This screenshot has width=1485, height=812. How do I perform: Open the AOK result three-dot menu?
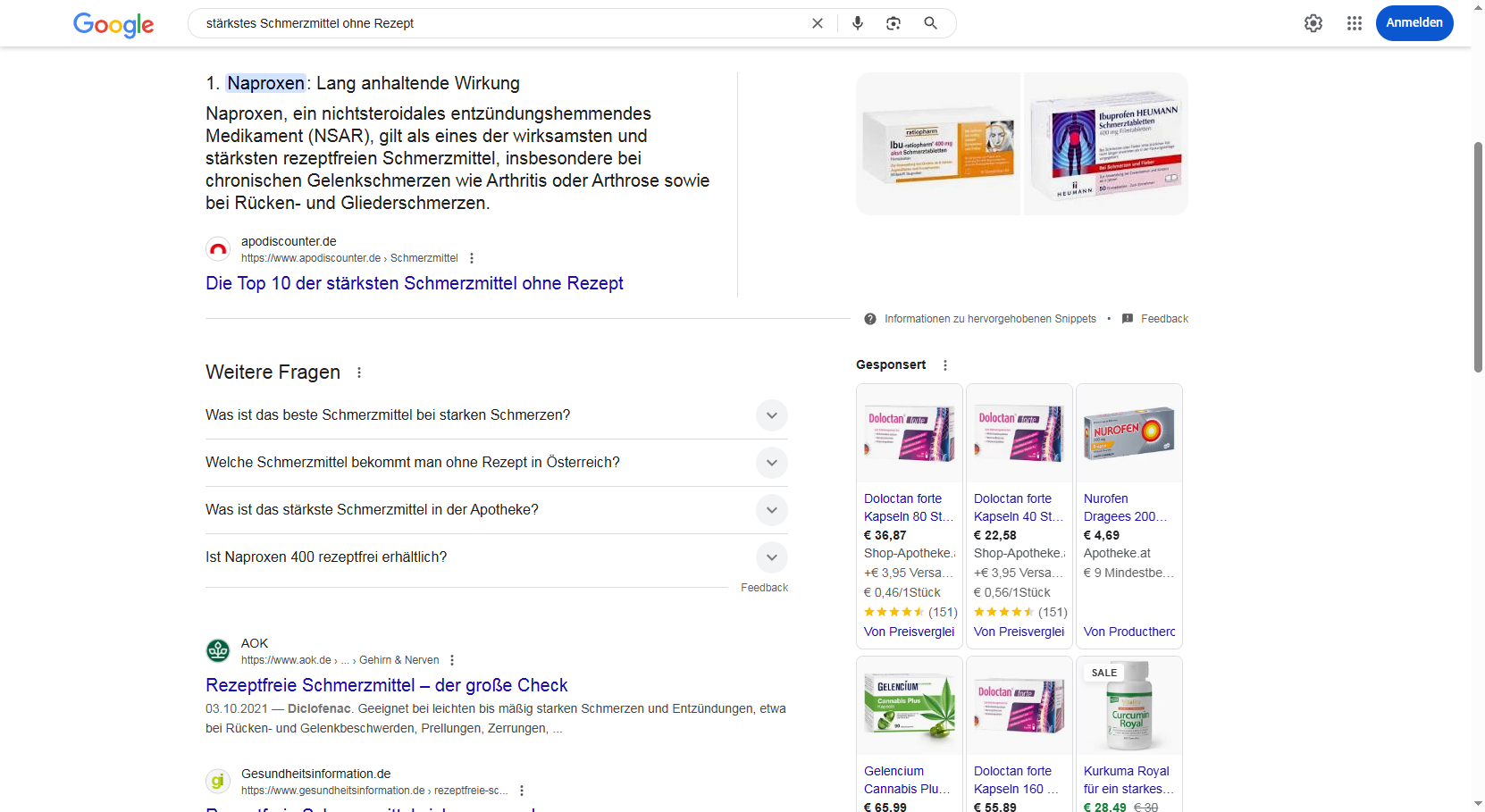452,660
